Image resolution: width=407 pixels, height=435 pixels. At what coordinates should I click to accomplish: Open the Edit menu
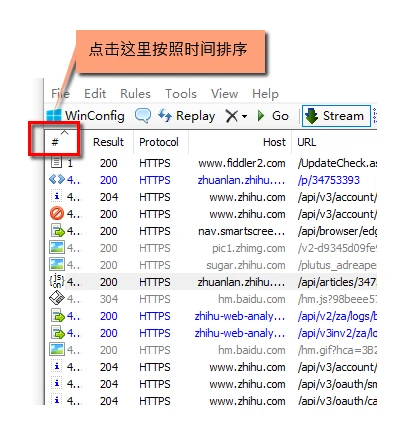pyautogui.click(x=95, y=94)
